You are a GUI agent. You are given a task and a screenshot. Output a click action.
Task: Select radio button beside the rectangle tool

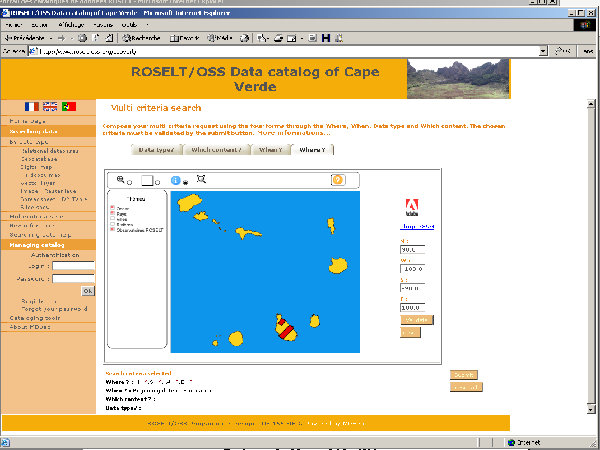pos(157,183)
